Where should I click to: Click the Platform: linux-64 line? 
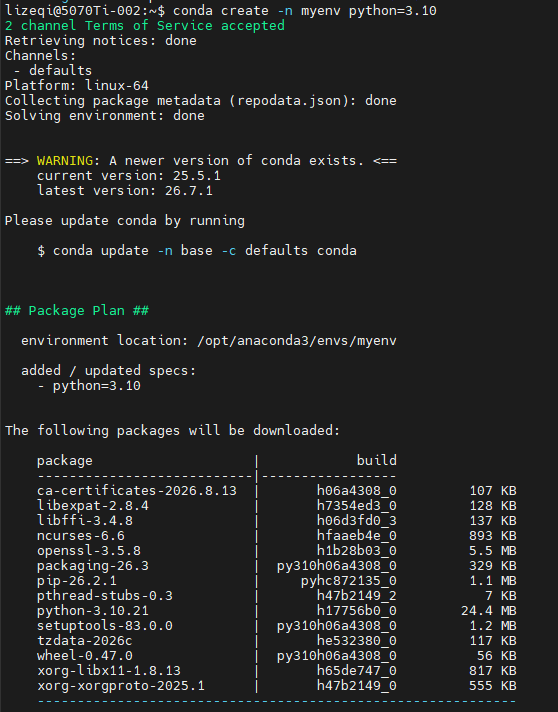[x=77, y=85]
